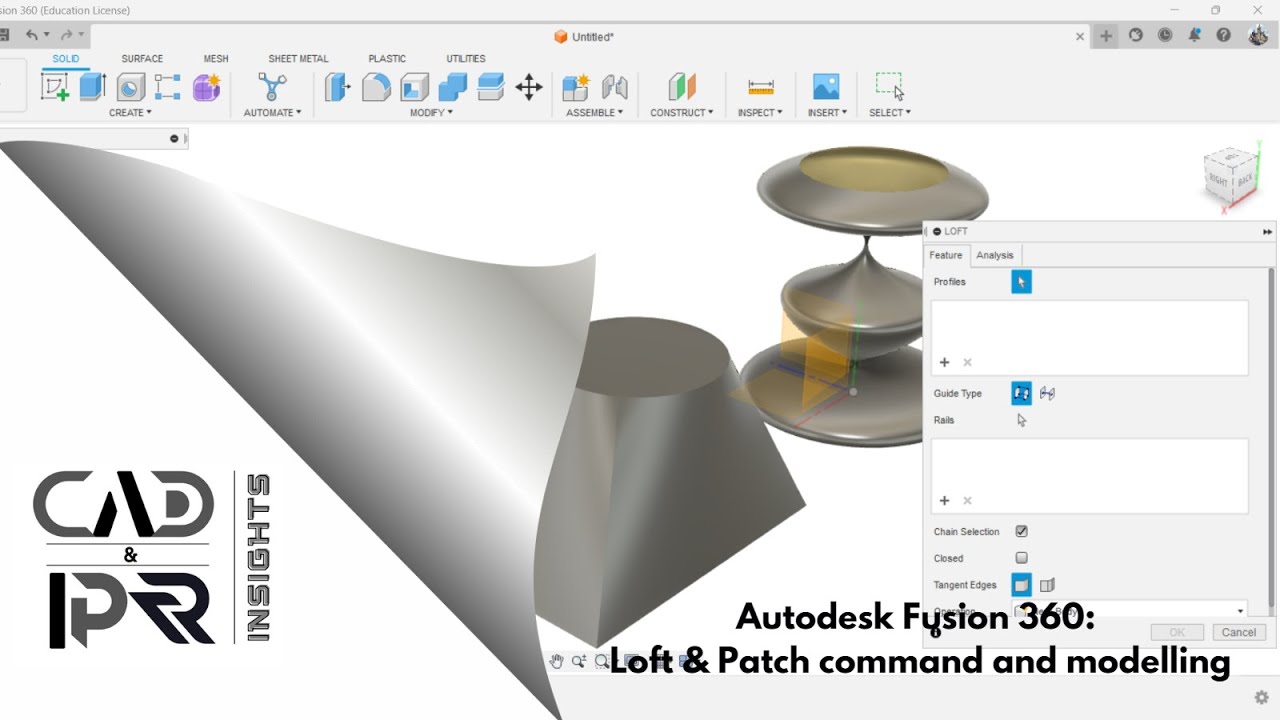The width and height of the screenshot is (1280, 720).
Task: Click the settings gear at bottom right
Action: (x=1262, y=697)
